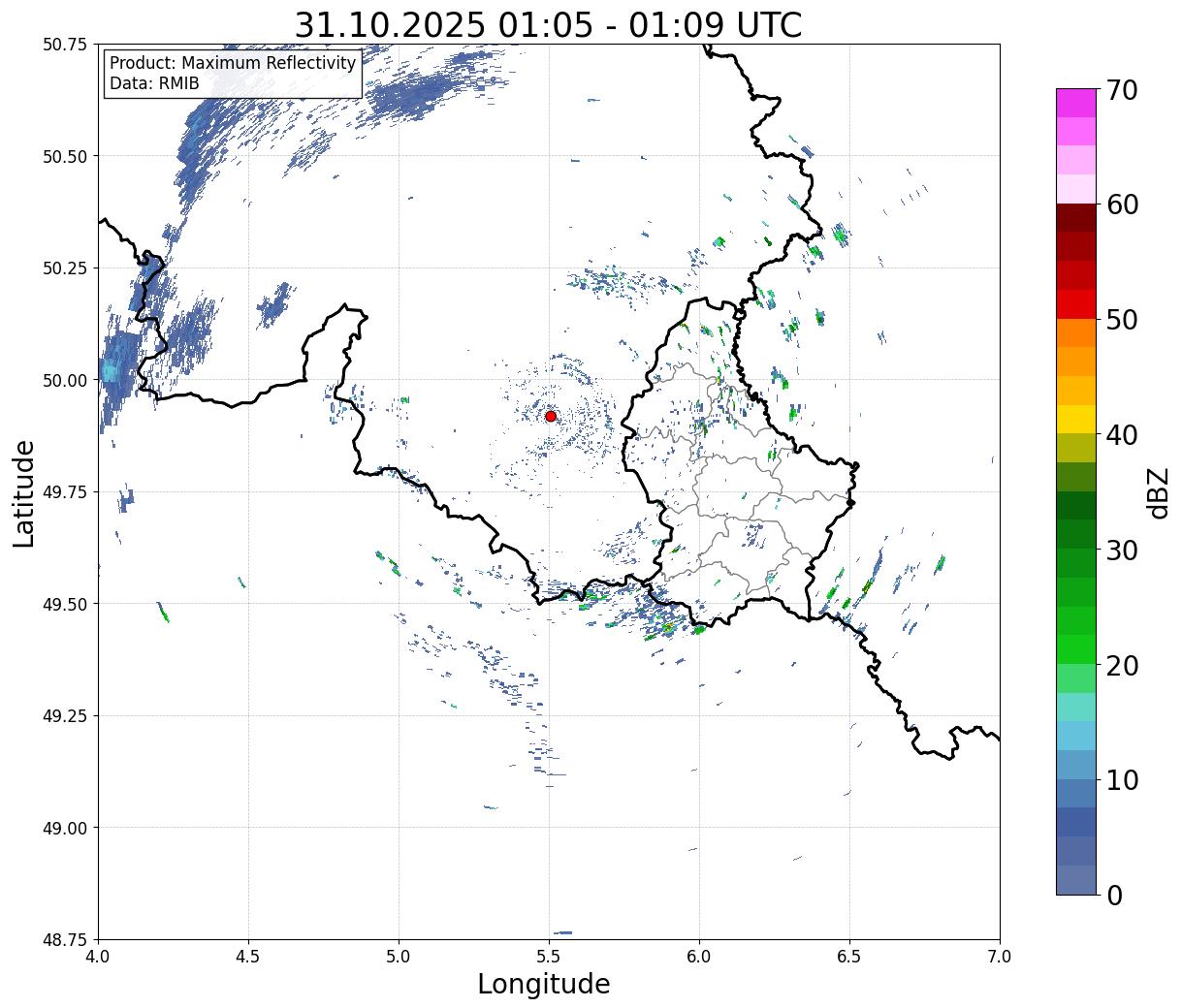Click the colorbar tick label 10
Image resolution: width=1182 pixels, height=1008 pixels.
click(x=1122, y=779)
